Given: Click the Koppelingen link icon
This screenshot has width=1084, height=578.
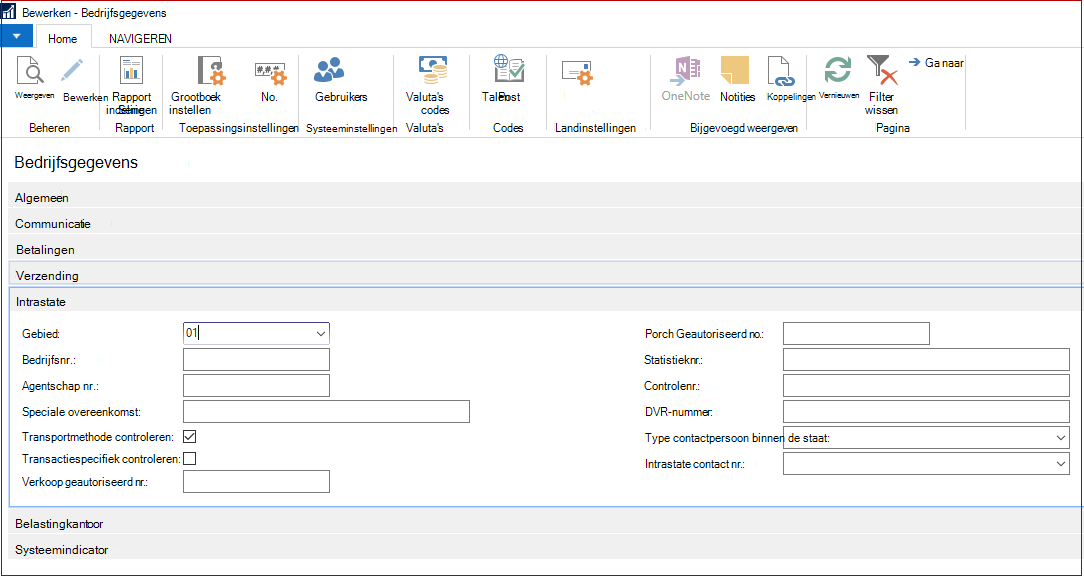Looking at the screenshot, I should [783, 71].
